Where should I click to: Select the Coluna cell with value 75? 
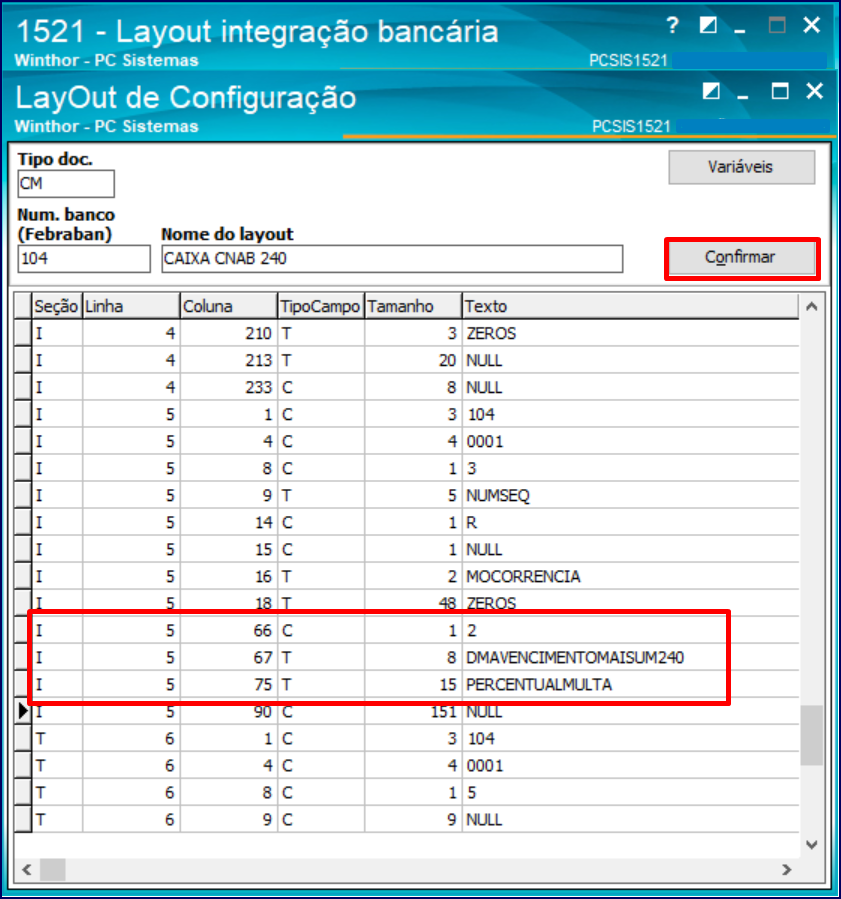(x=229, y=685)
